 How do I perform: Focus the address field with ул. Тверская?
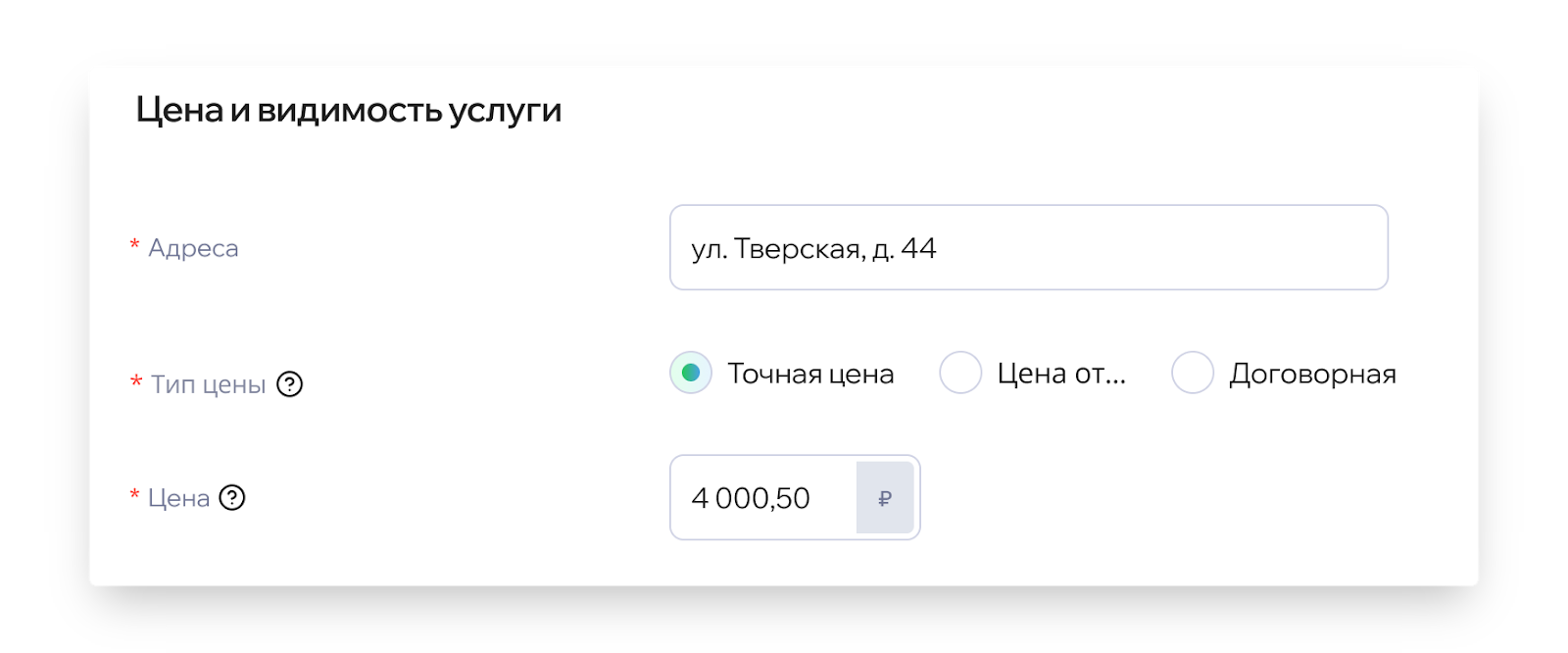click(x=1029, y=247)
